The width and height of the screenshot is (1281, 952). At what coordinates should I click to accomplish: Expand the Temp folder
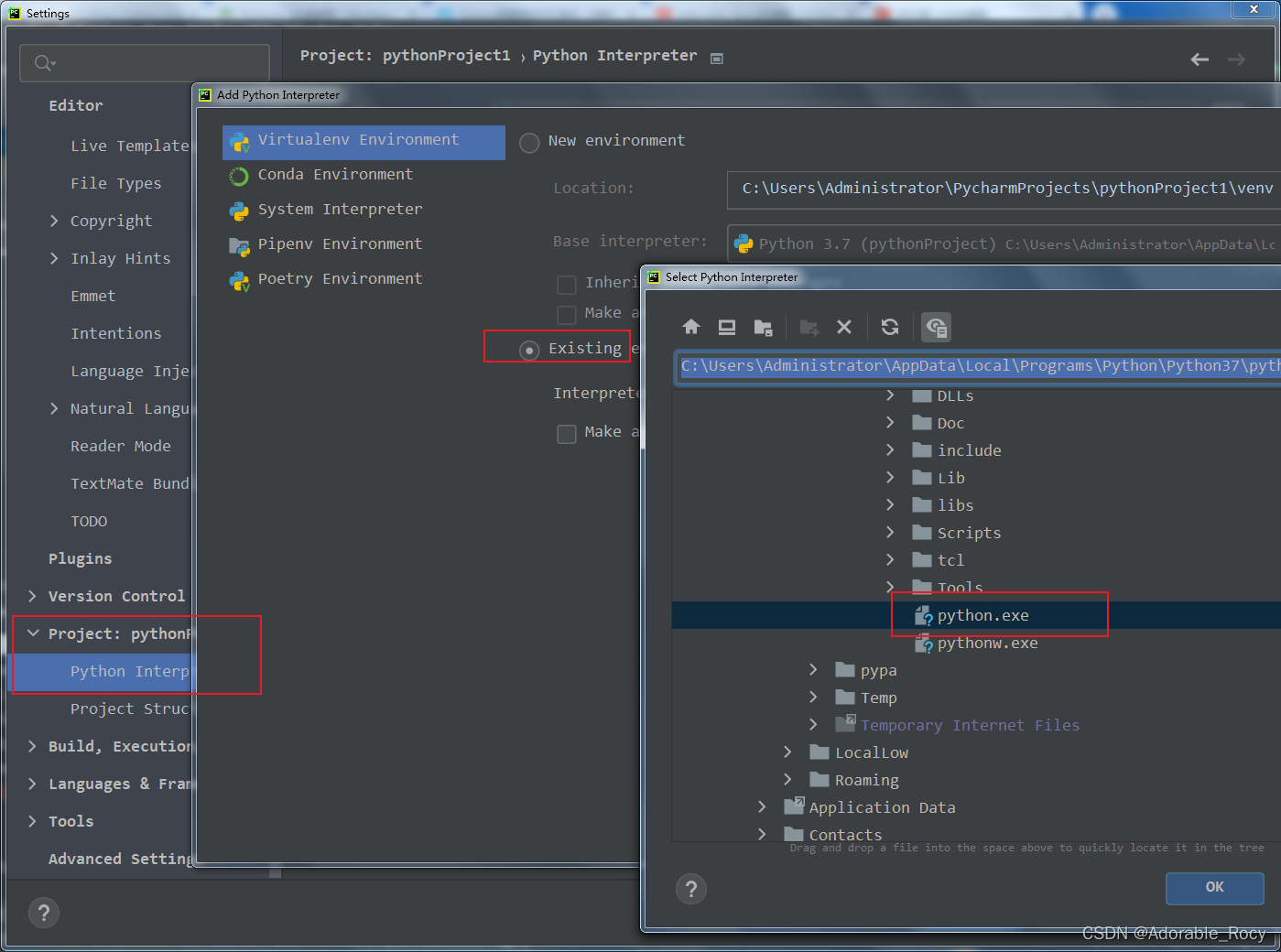813,698
